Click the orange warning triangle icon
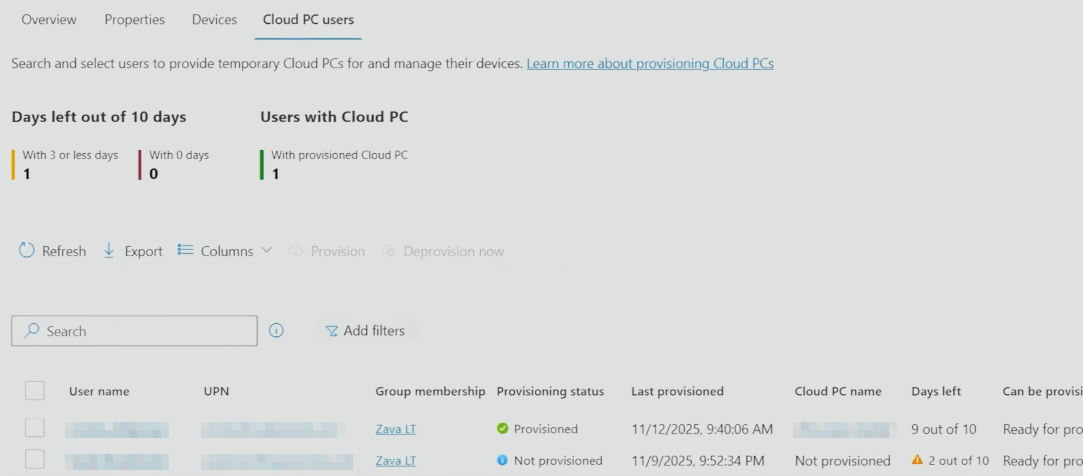The width and height of the screenshot is (1083, 476). click(x=918, y=460)
